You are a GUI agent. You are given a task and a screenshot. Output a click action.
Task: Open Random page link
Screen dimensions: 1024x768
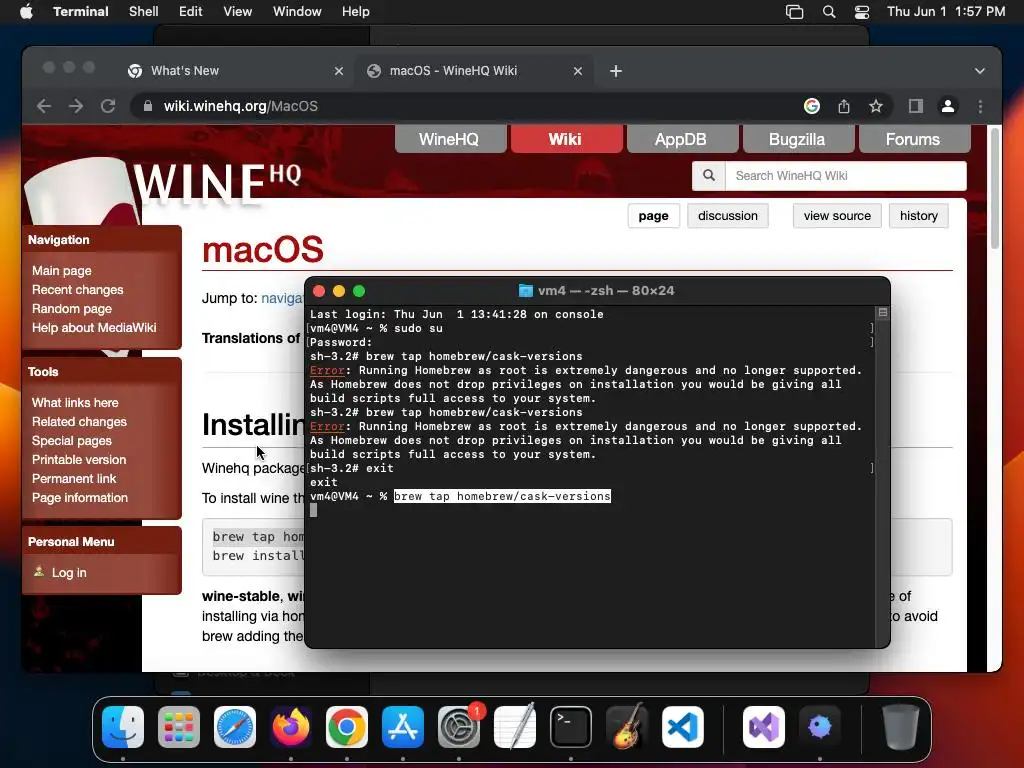[72, 308]
